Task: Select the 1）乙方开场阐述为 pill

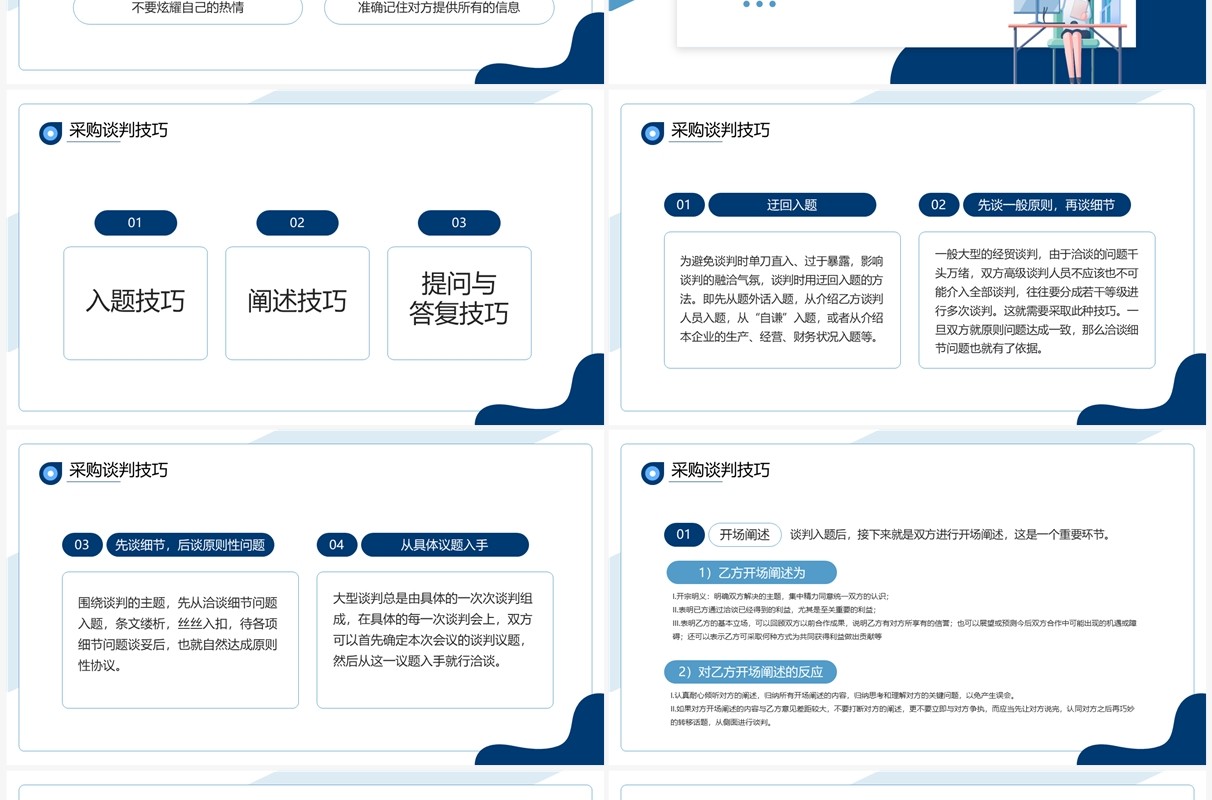Action: (x=752, y=573)
